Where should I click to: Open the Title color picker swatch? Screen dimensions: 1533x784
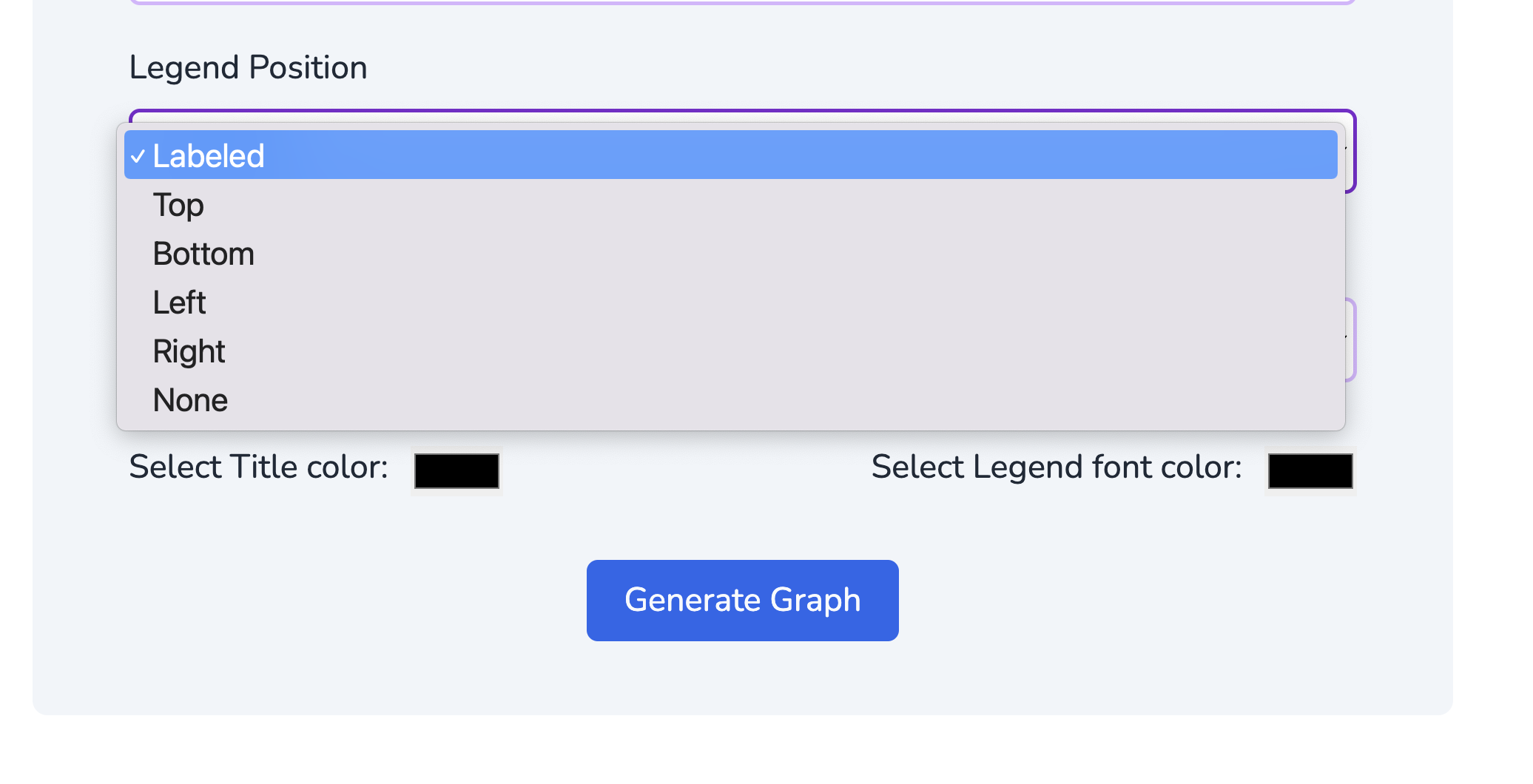tap(456, 471)
